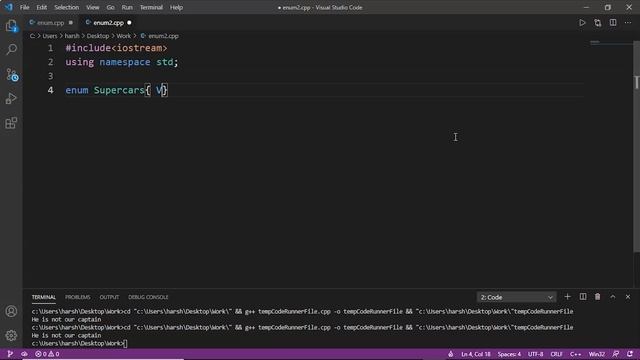Click 'Work' in the breadcrumb path
Screen dimensions: 640x360
point(124,36)
